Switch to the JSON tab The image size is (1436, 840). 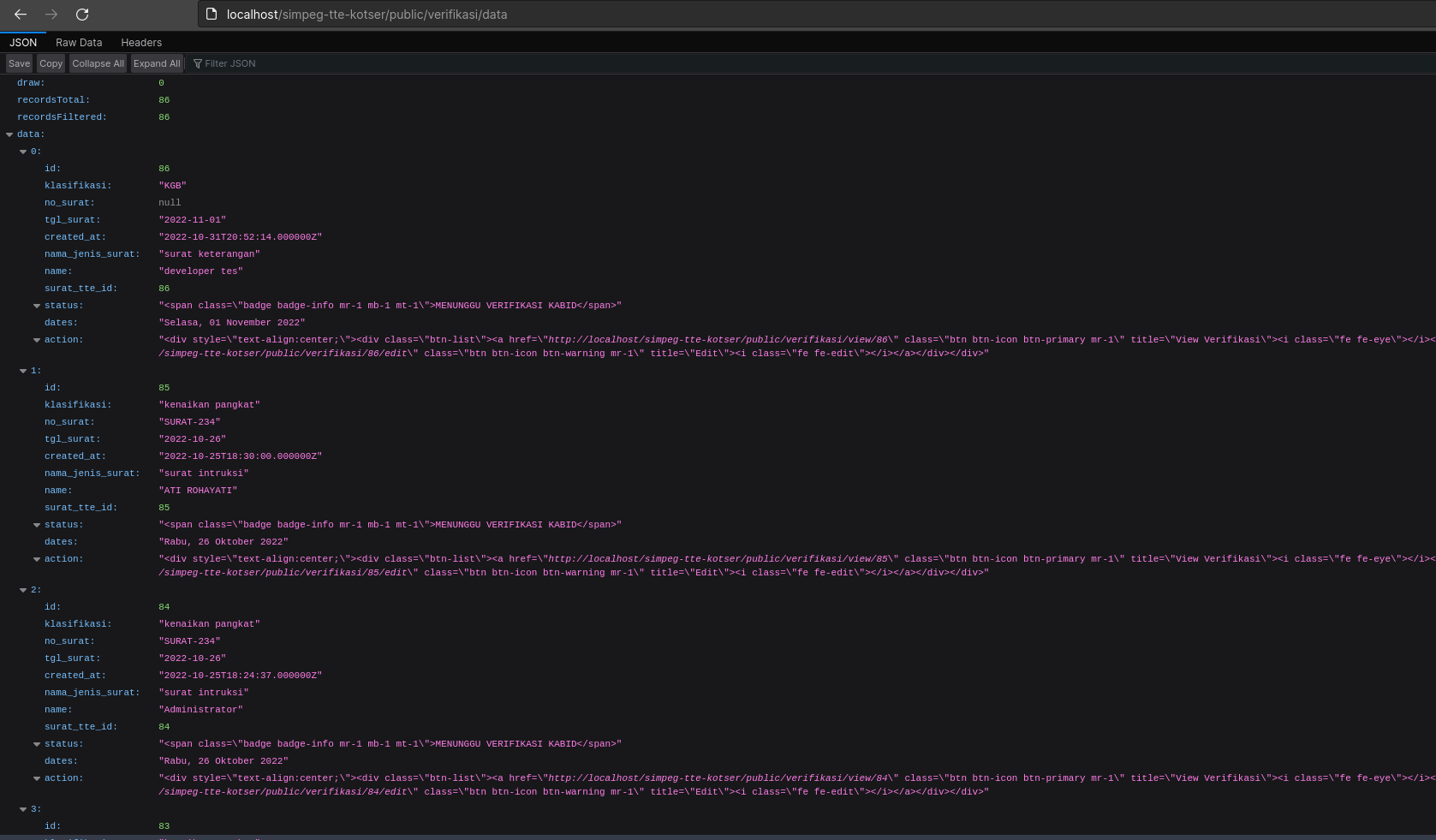coord(23,42)
